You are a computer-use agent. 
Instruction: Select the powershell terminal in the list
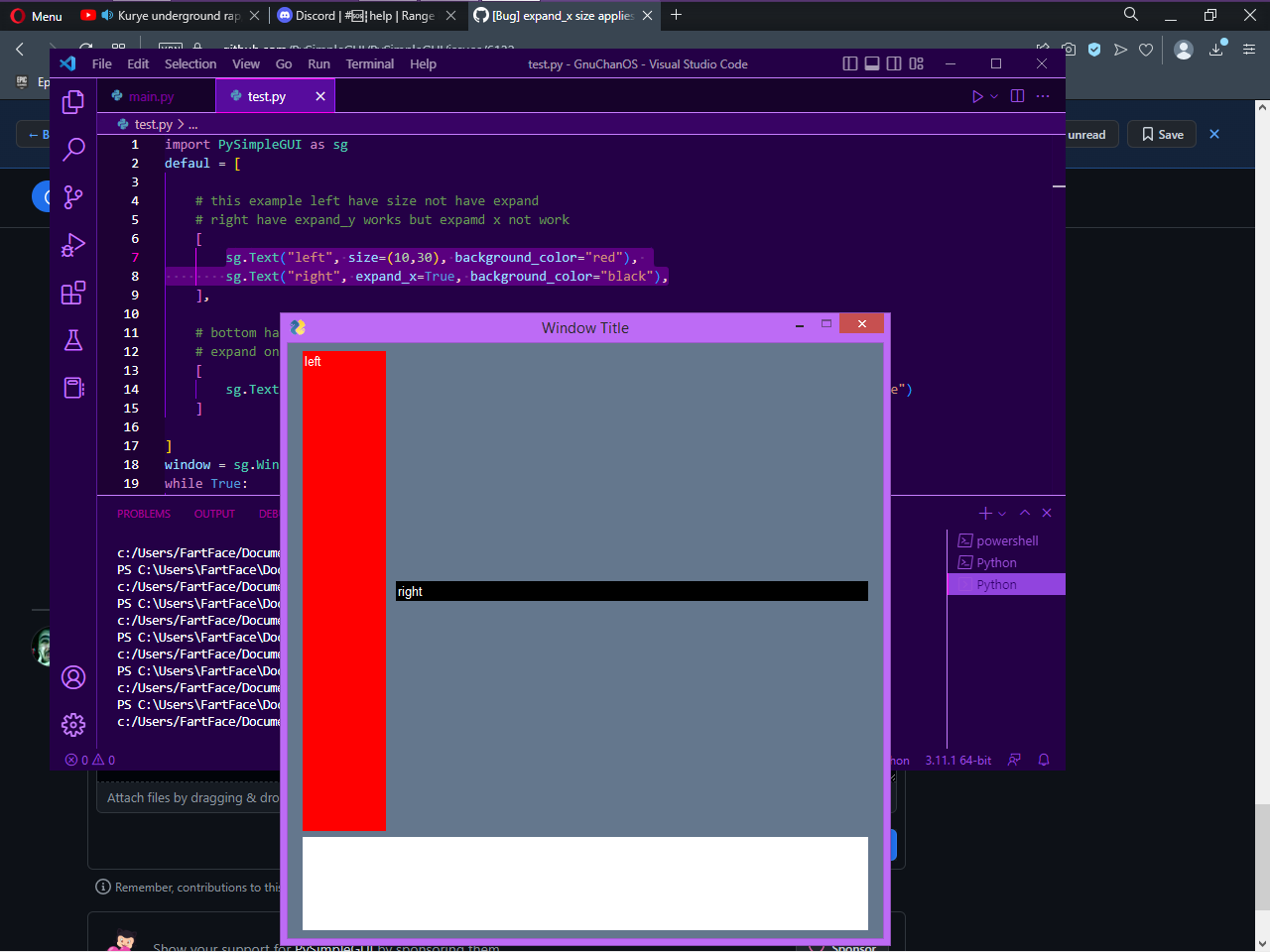click(1006, 540)
